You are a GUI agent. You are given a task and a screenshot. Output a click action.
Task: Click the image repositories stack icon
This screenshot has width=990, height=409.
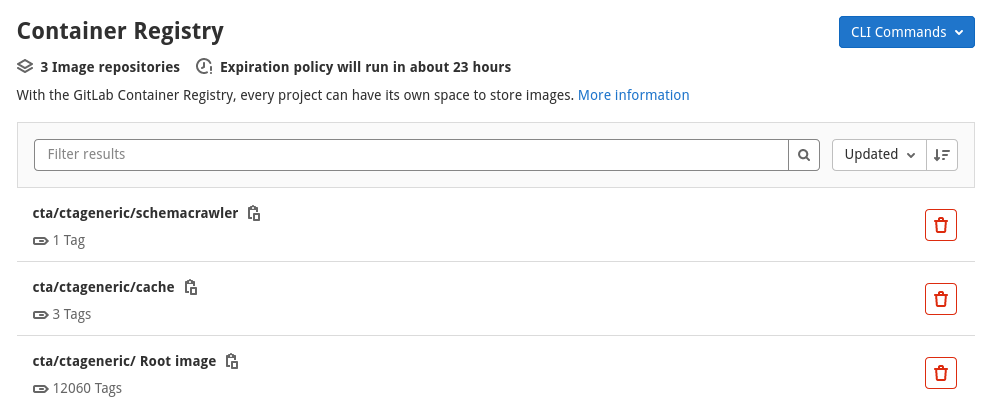click(x=25, y=66)
